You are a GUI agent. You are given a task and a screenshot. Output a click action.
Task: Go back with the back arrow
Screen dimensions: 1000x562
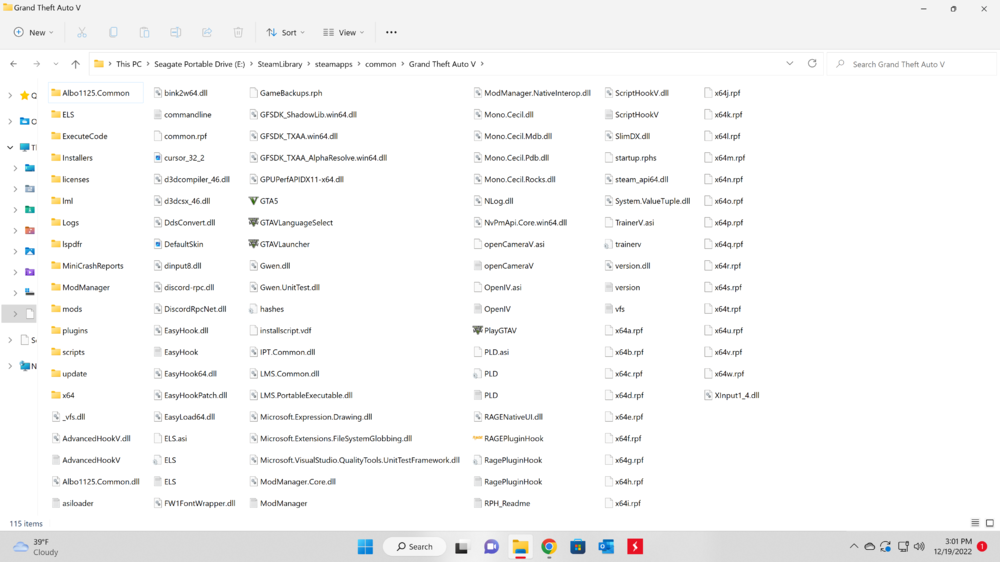click(13, 64)
